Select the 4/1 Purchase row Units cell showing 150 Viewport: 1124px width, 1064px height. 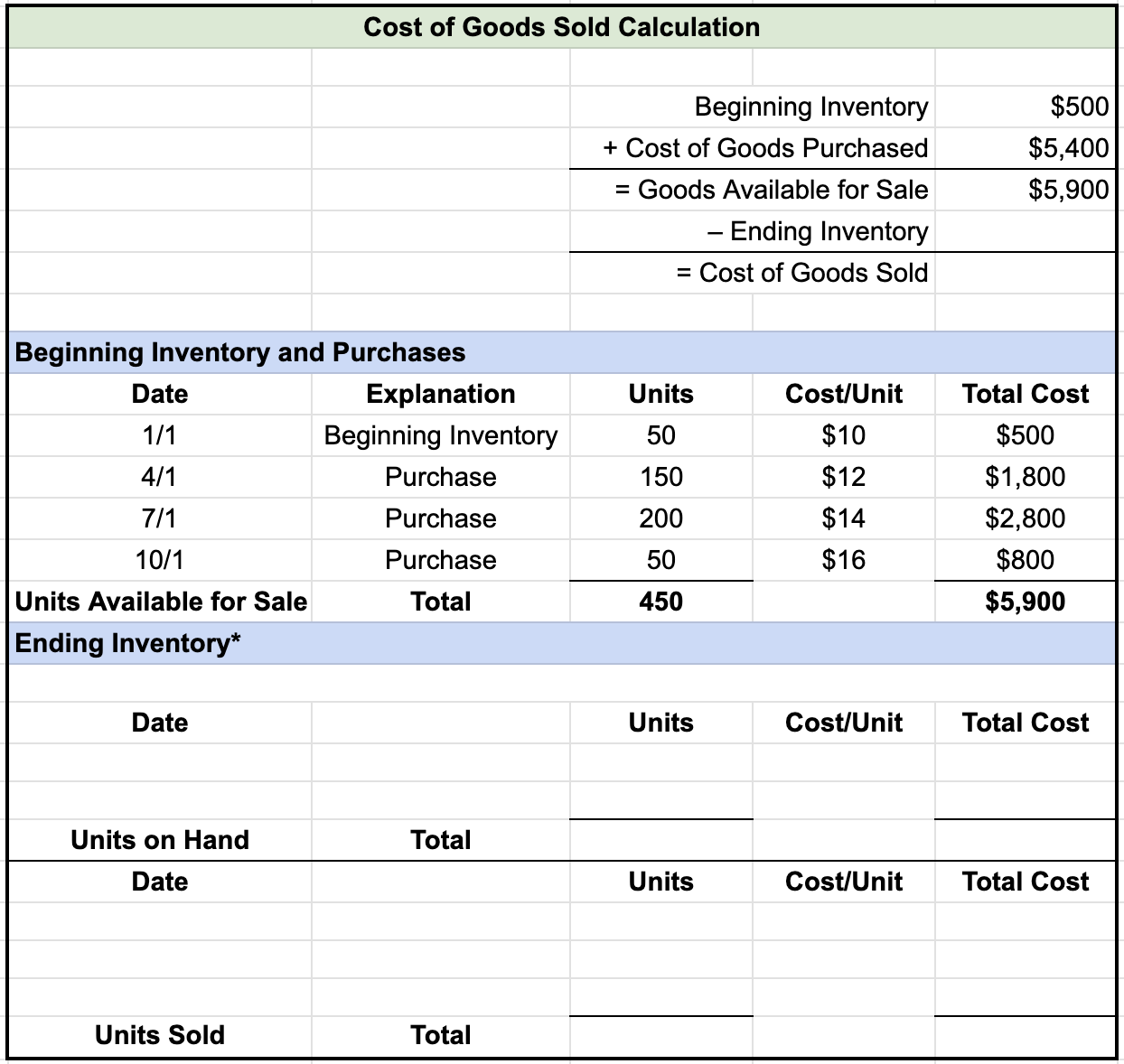click(660, 477)
